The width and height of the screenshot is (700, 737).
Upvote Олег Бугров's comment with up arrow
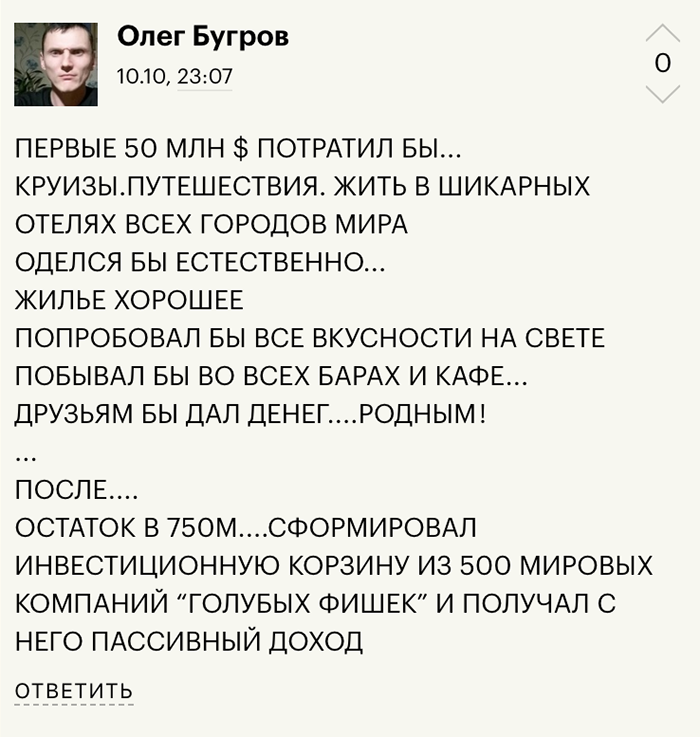point(663,33)
